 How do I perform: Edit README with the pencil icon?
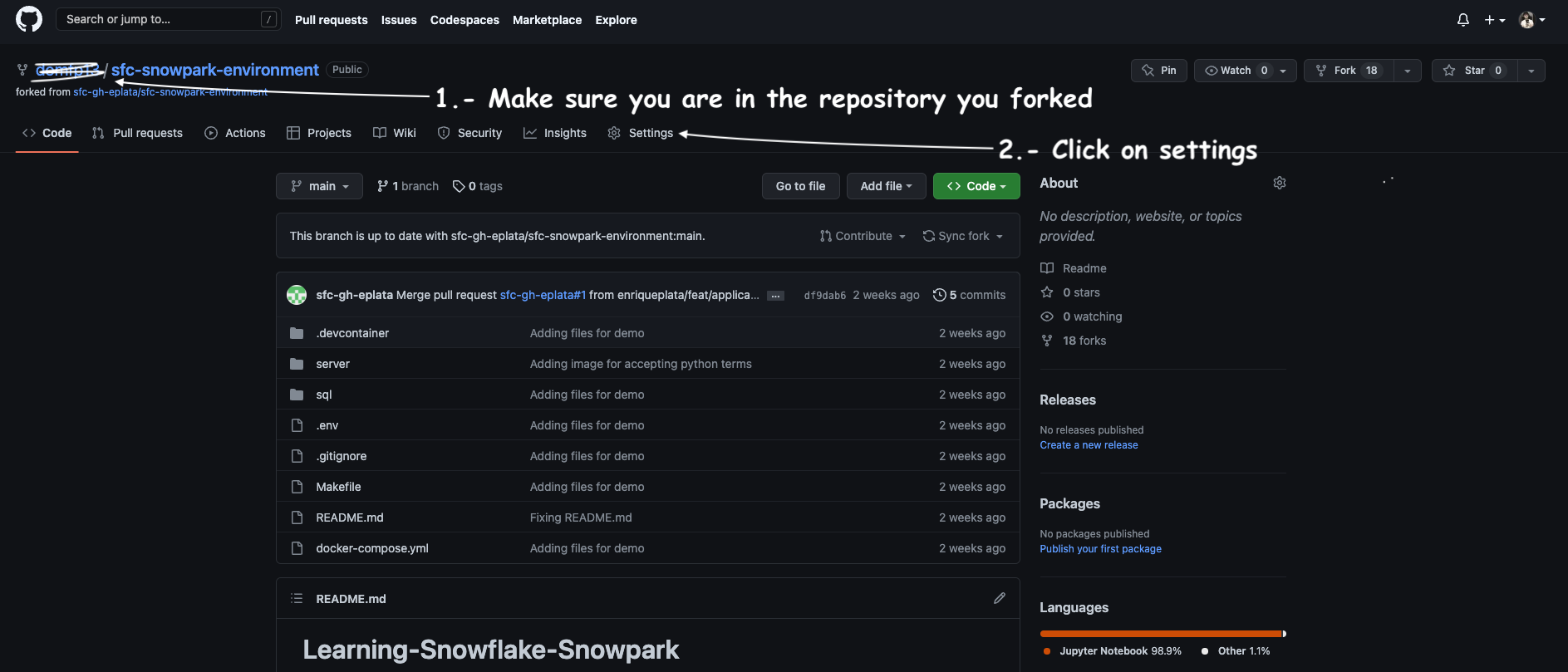pyautogui.click(x=1000, y=598)
